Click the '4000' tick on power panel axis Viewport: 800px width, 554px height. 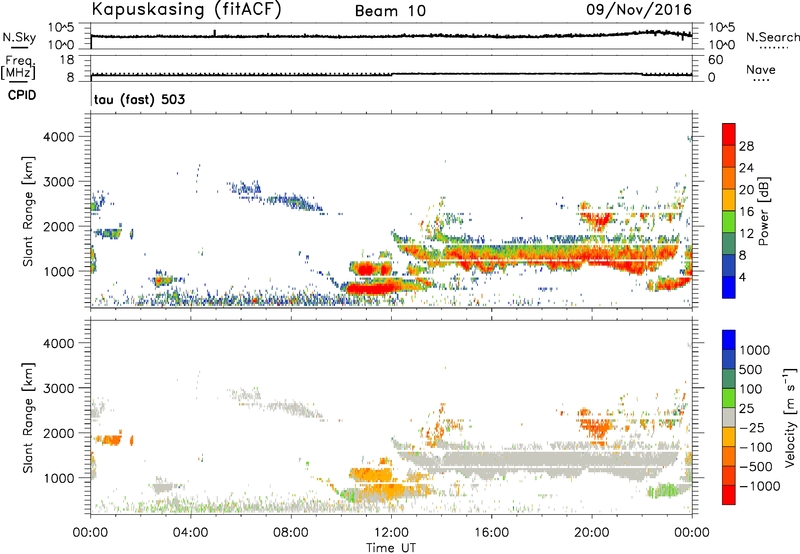pyautogui.click(x=59, y=137)
